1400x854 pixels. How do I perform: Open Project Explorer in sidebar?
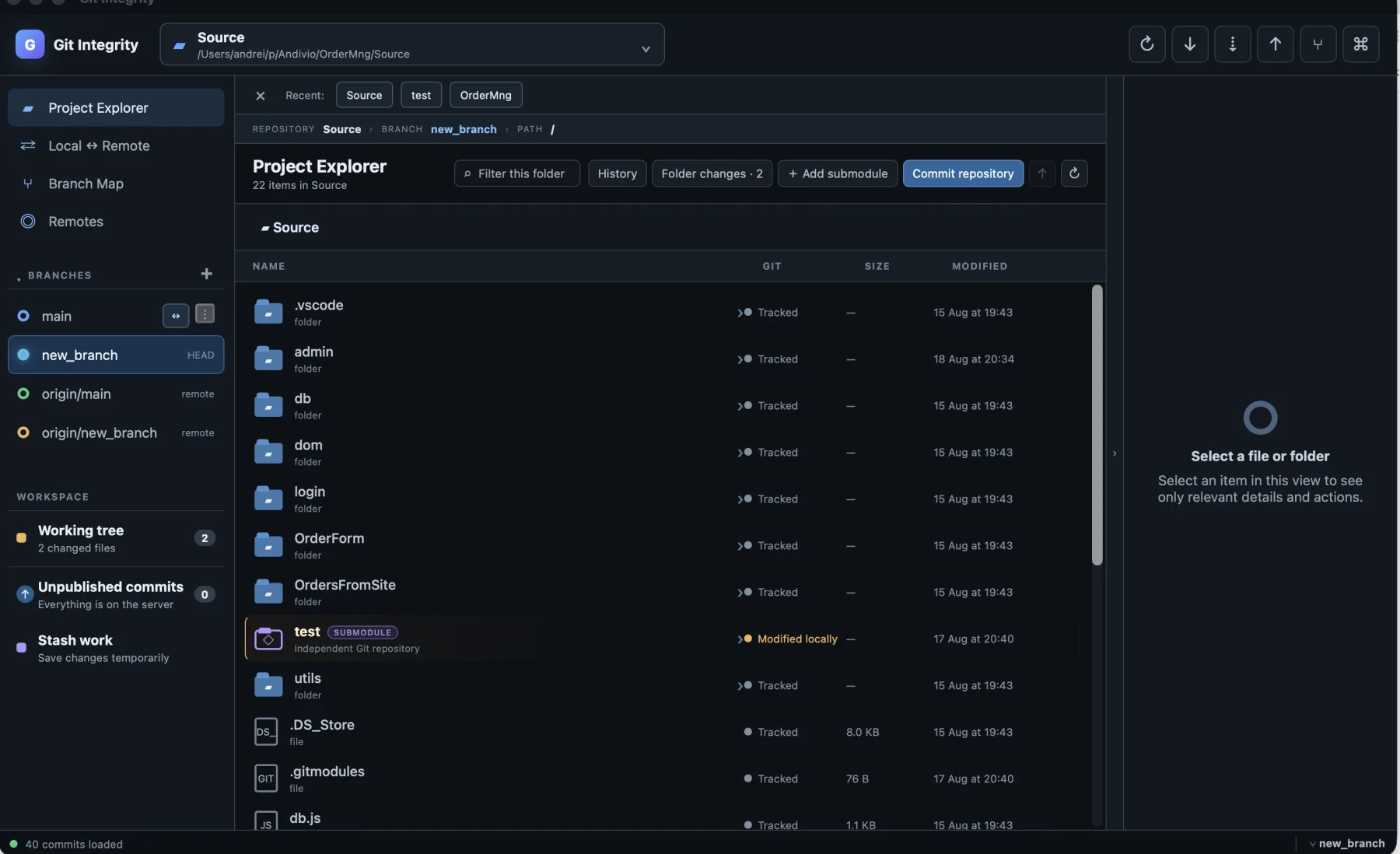point(116,107)
